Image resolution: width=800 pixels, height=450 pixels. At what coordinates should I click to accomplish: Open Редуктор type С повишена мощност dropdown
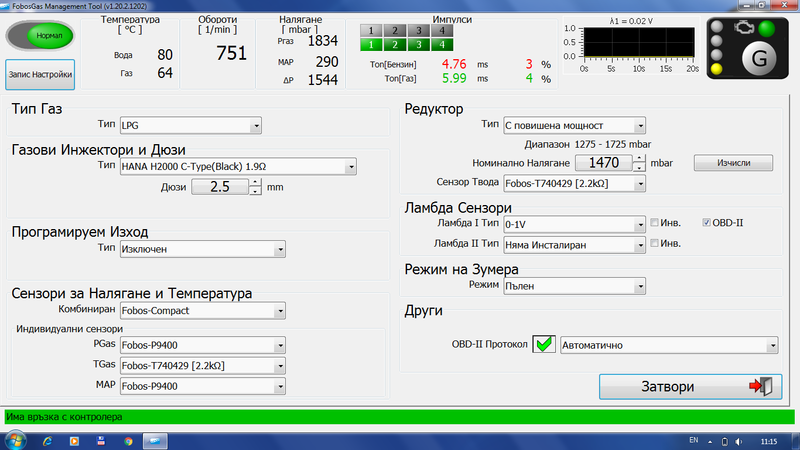[574, 126]
